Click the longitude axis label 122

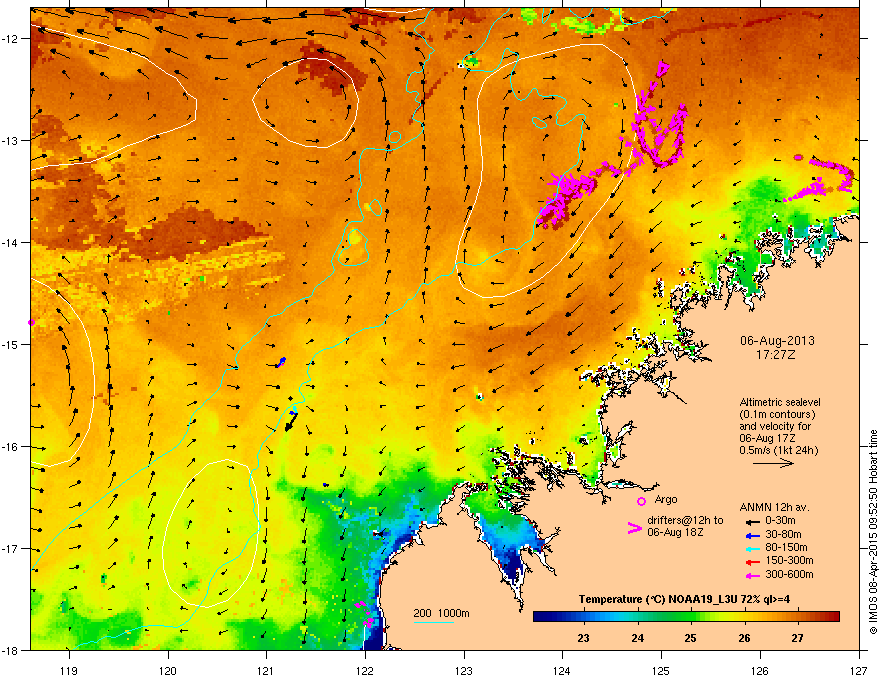(x=365, y=670)
